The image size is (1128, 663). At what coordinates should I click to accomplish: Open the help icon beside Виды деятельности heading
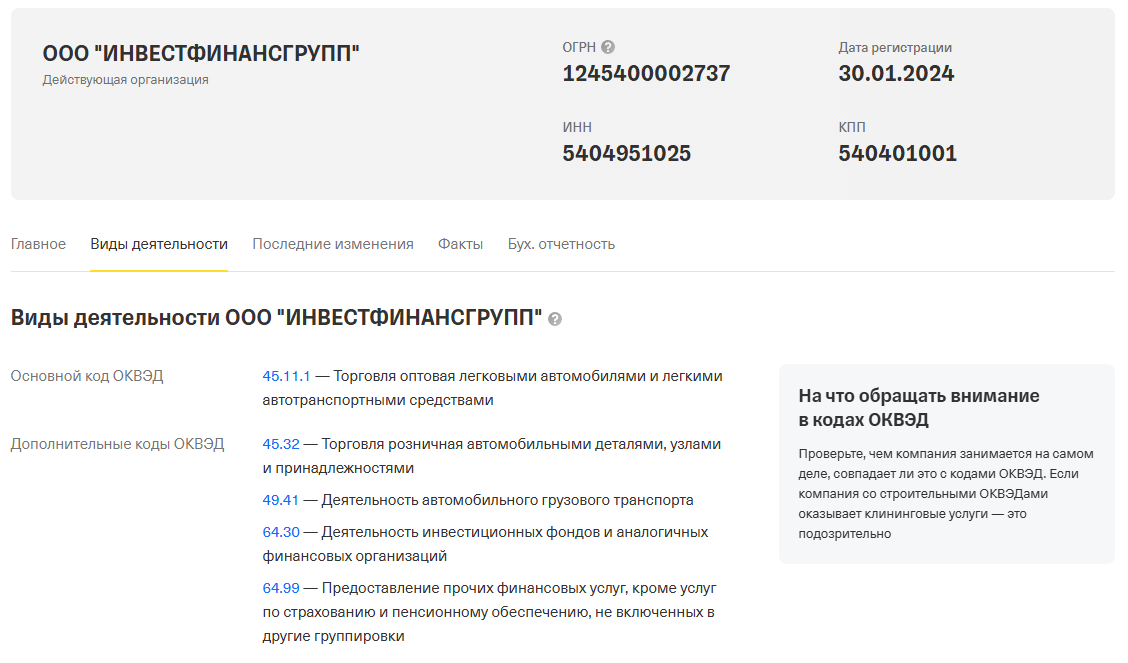click(555, 319)
